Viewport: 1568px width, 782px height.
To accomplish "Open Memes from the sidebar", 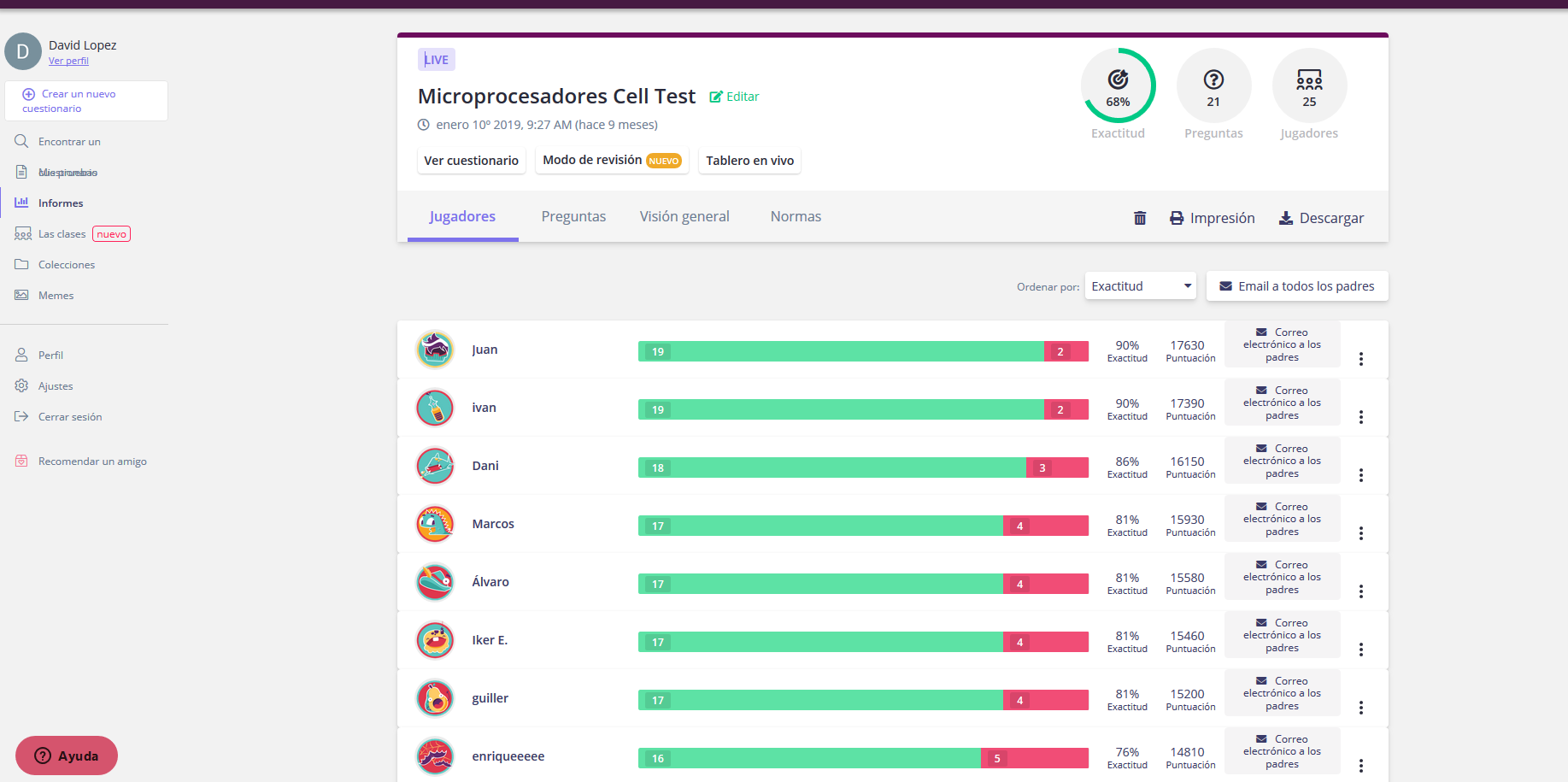I will (56, 296).
